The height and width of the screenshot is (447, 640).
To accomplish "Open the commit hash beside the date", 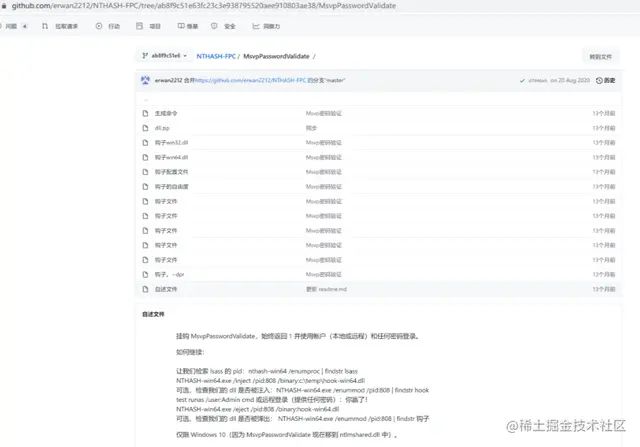I will click(x=538, y=80).
